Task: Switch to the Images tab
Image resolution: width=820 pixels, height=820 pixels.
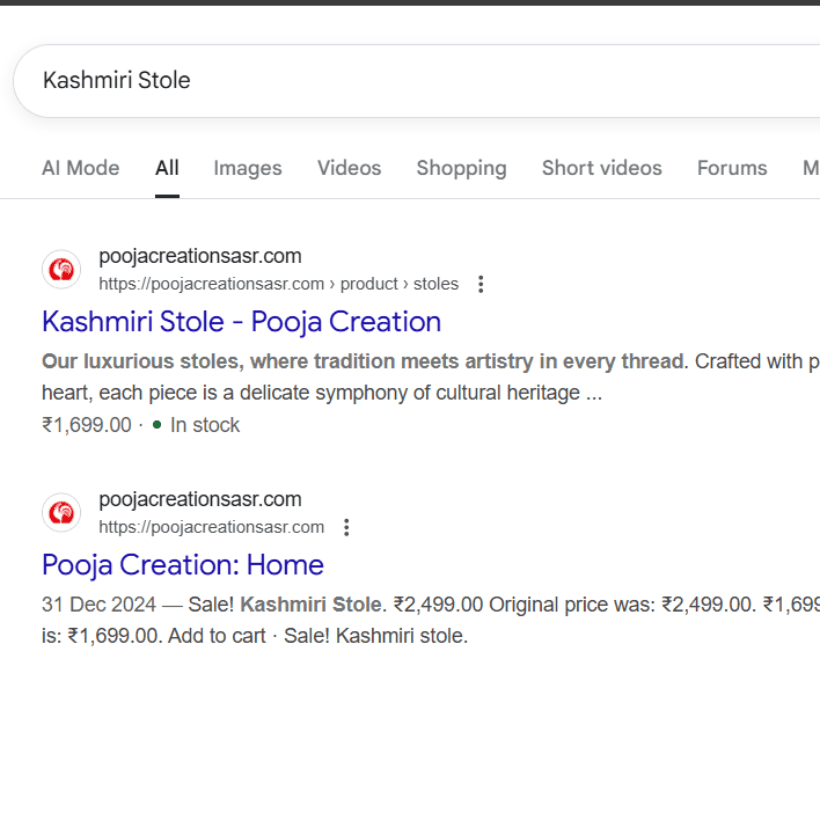Action: coord(247,168)
